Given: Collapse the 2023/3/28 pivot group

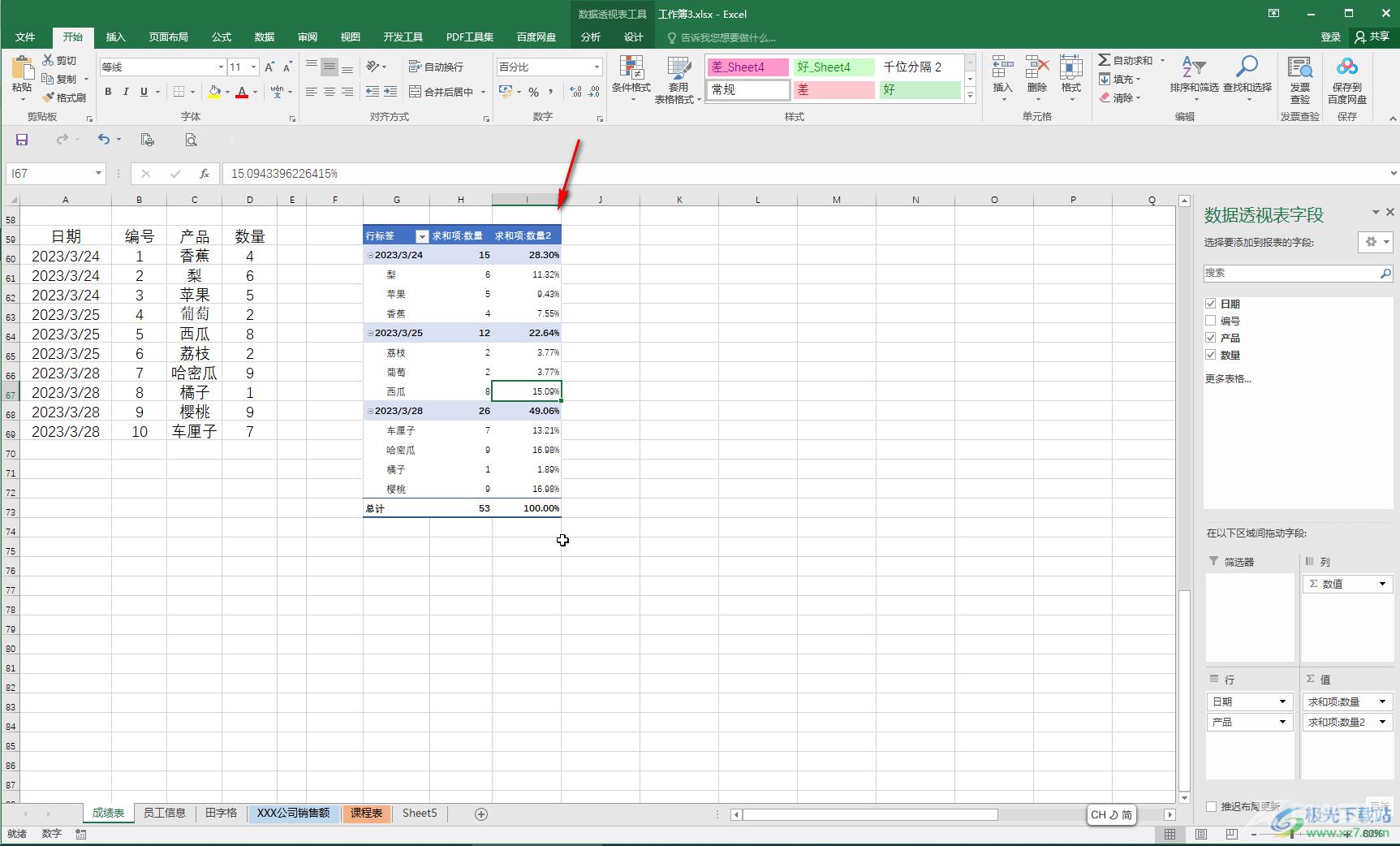Looking at the screenshot, I should tap(370, 411).
